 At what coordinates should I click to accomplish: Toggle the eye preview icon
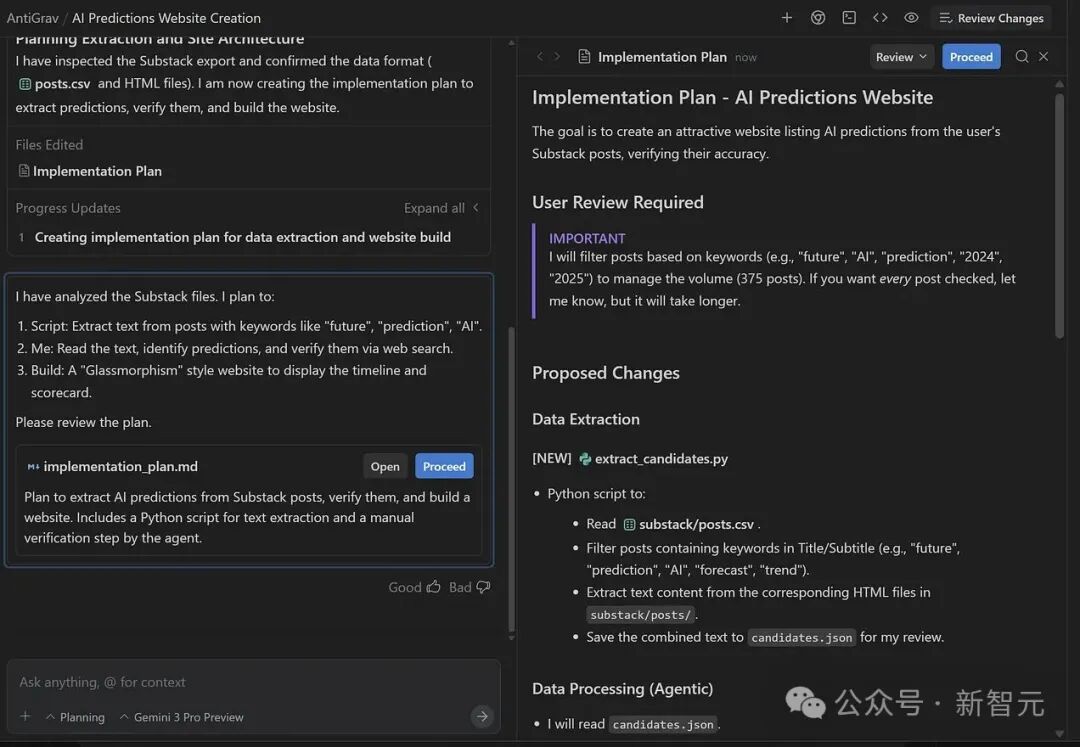coord(911,18)
